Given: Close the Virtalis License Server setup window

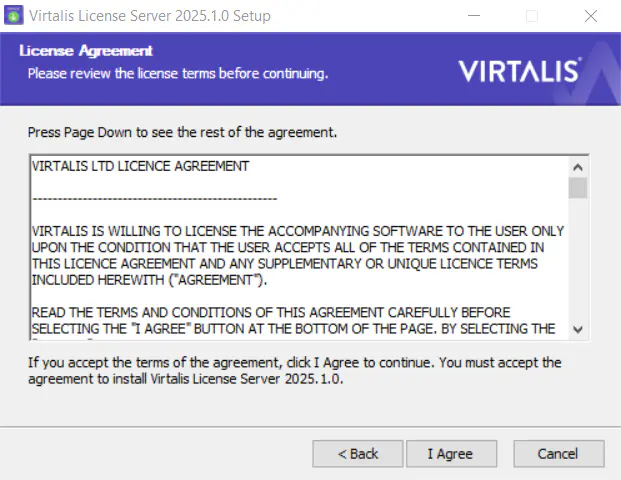Looking at the screenshot, I should [591, 16].
